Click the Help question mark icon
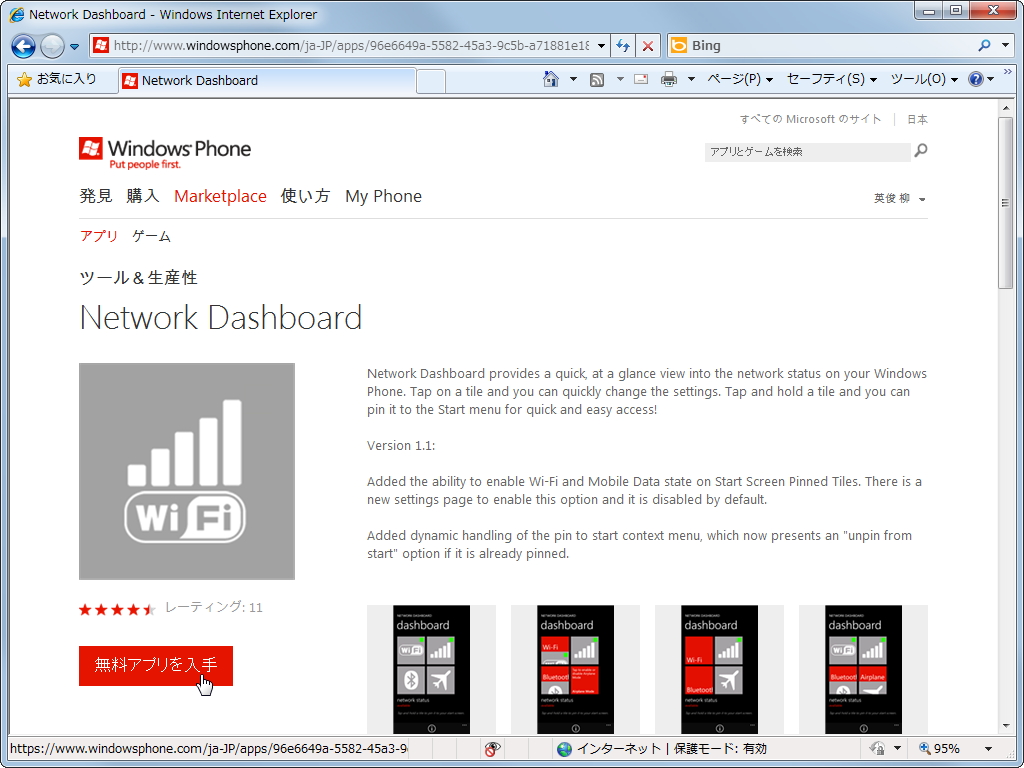1024x768 pixels. (976, 79)
